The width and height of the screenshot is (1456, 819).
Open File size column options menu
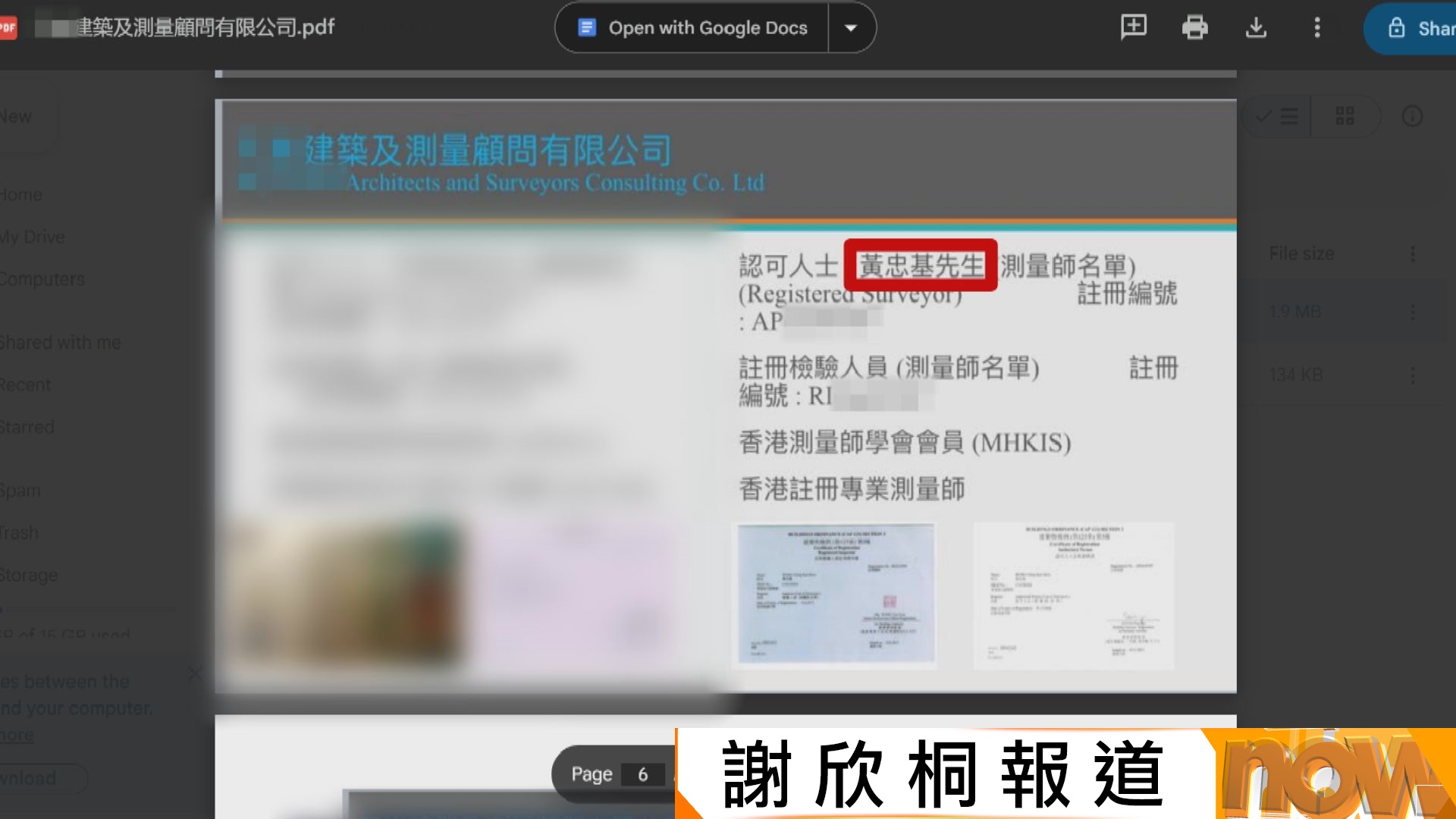tap(1412, 254)
